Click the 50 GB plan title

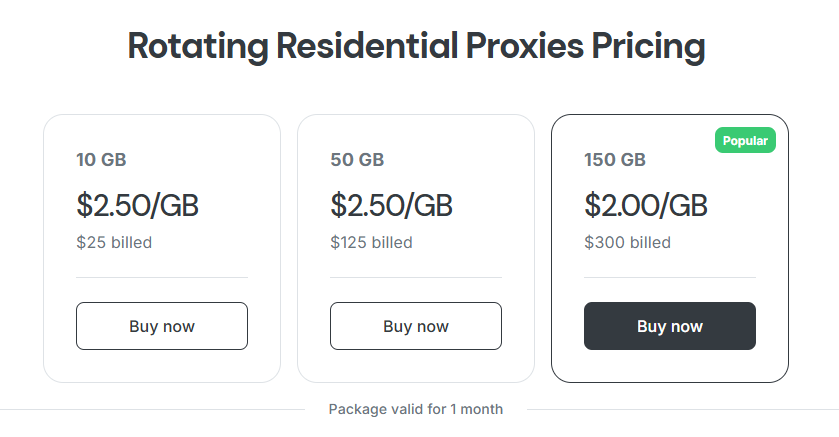click(x=357, y=159)
